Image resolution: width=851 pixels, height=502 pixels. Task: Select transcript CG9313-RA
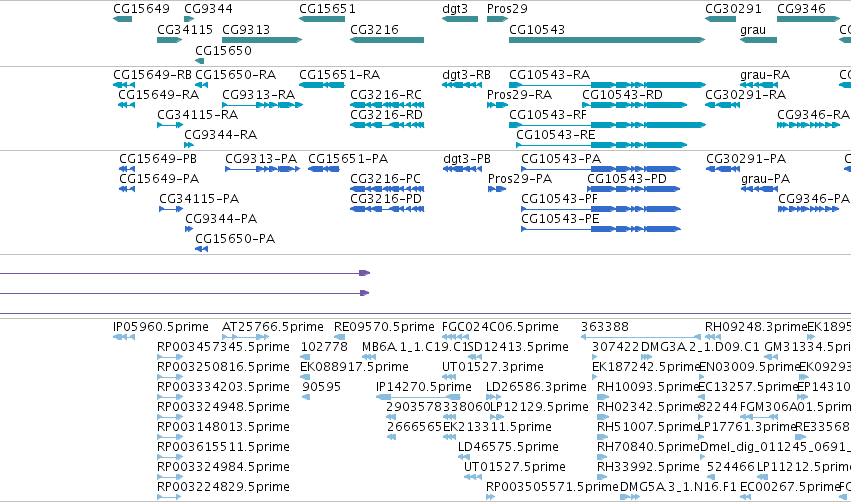tap(259, 95)
